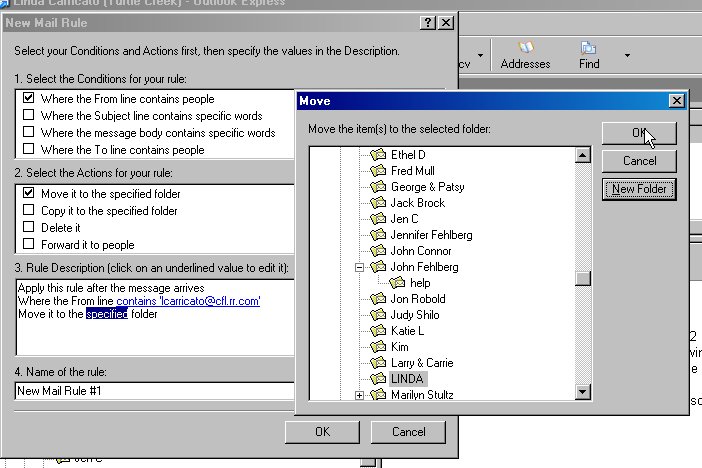Click the John Connor folder icon
The width and height of the screenshot is (702, 468).
[x=378, y=251]
